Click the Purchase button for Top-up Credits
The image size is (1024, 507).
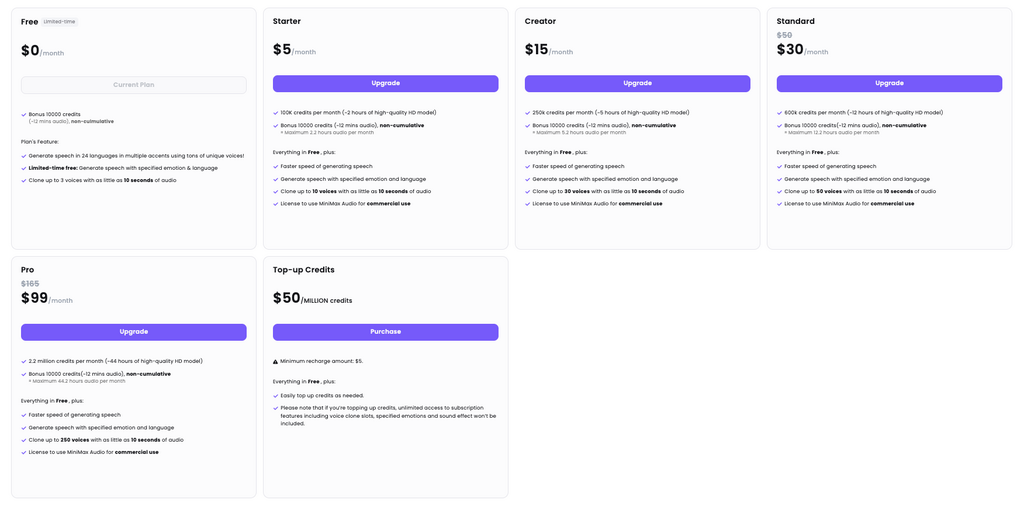[385, 332]
